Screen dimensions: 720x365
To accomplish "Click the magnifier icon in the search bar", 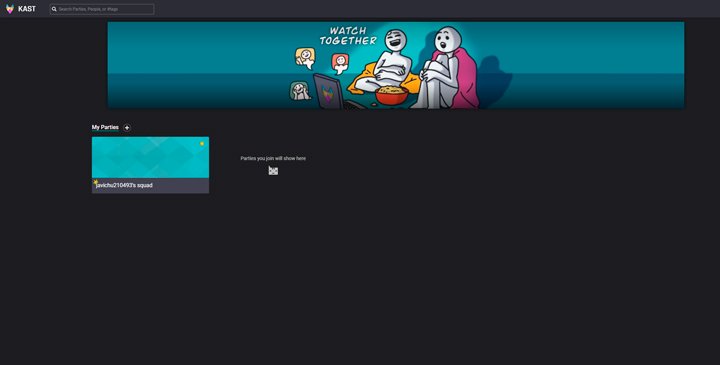I will (x=54, y=9).
